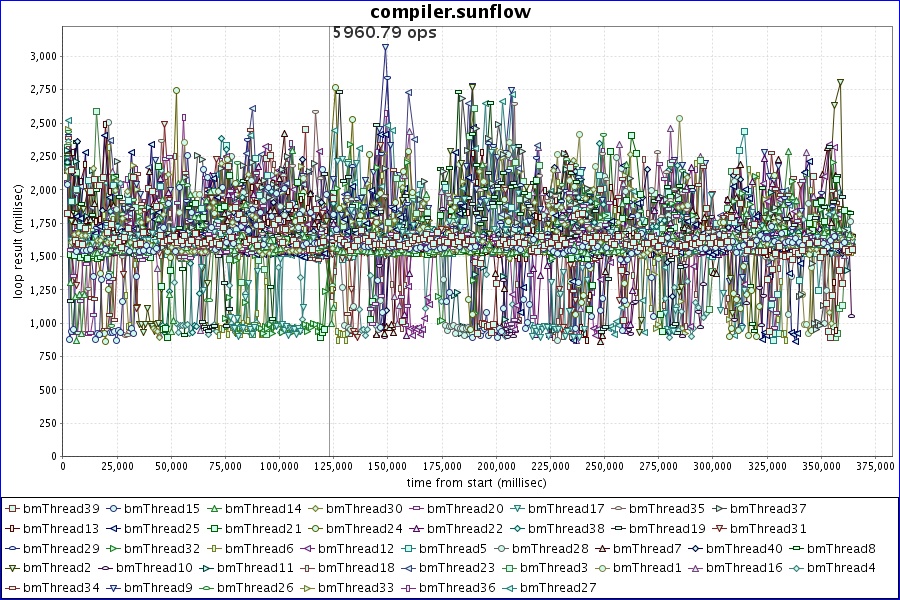
Task: Click the bmThread39 legend marker icon
Action: click(13, 509)
